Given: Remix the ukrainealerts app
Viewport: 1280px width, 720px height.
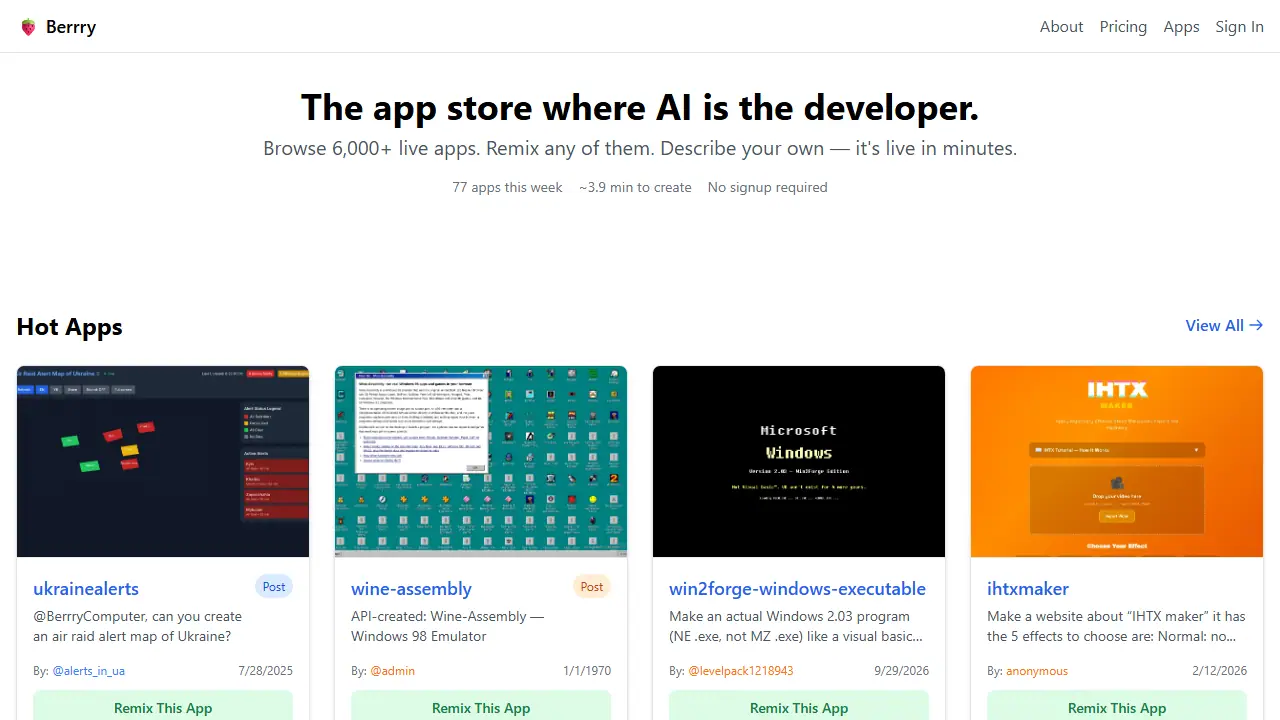Looking at the screenshot, I should (x=163, y=706).
